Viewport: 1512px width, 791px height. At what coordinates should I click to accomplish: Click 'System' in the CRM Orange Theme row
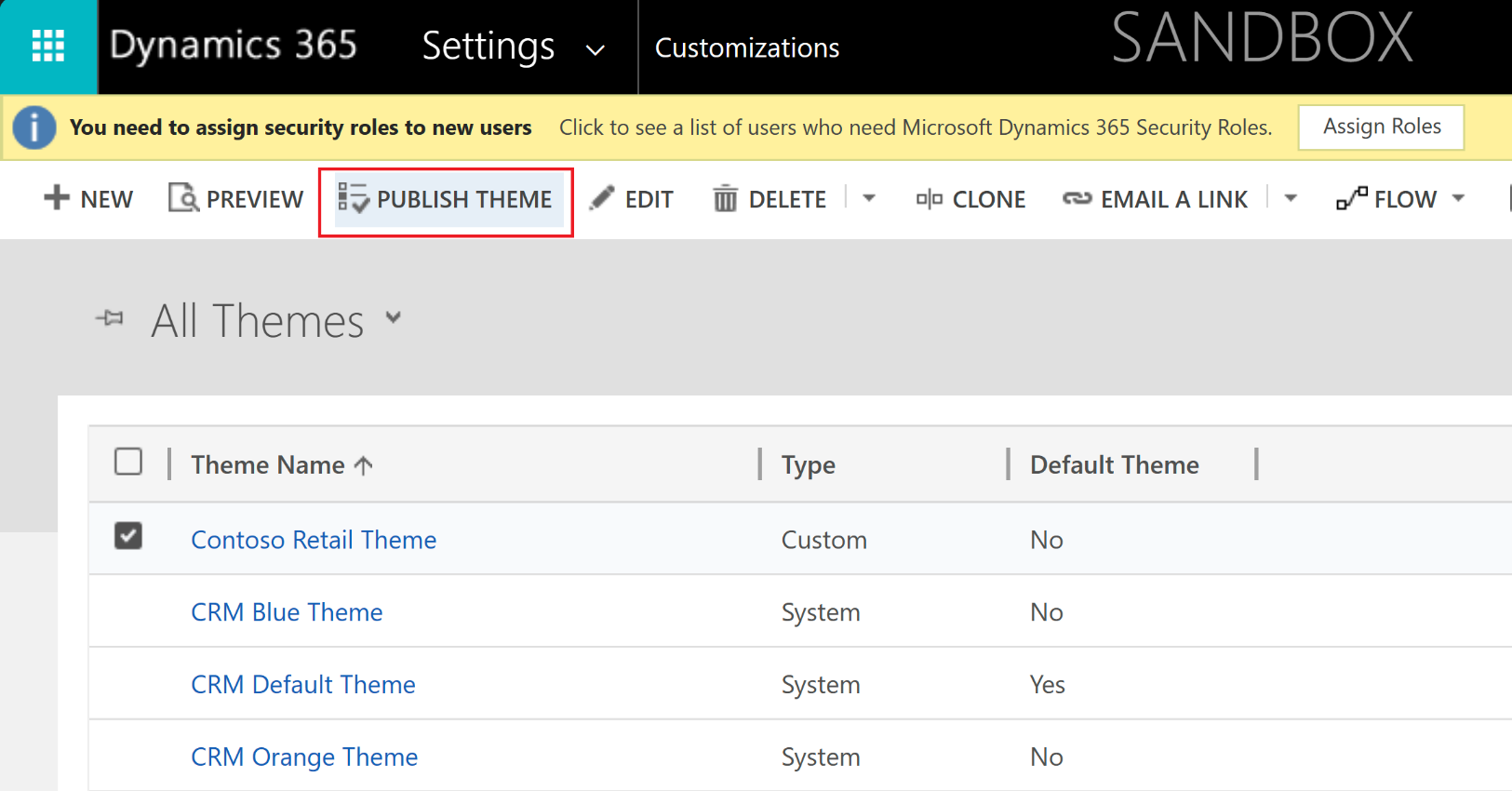point(821,758)
